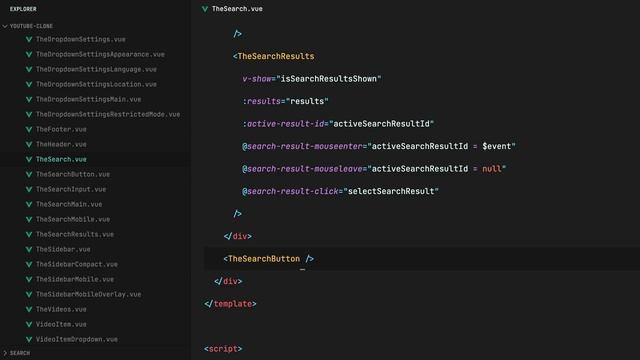Image resolution: width=640 pixels, height=360 pixels.
Task: Click the @search-result-click event attribute
Action: click(290, 191)
